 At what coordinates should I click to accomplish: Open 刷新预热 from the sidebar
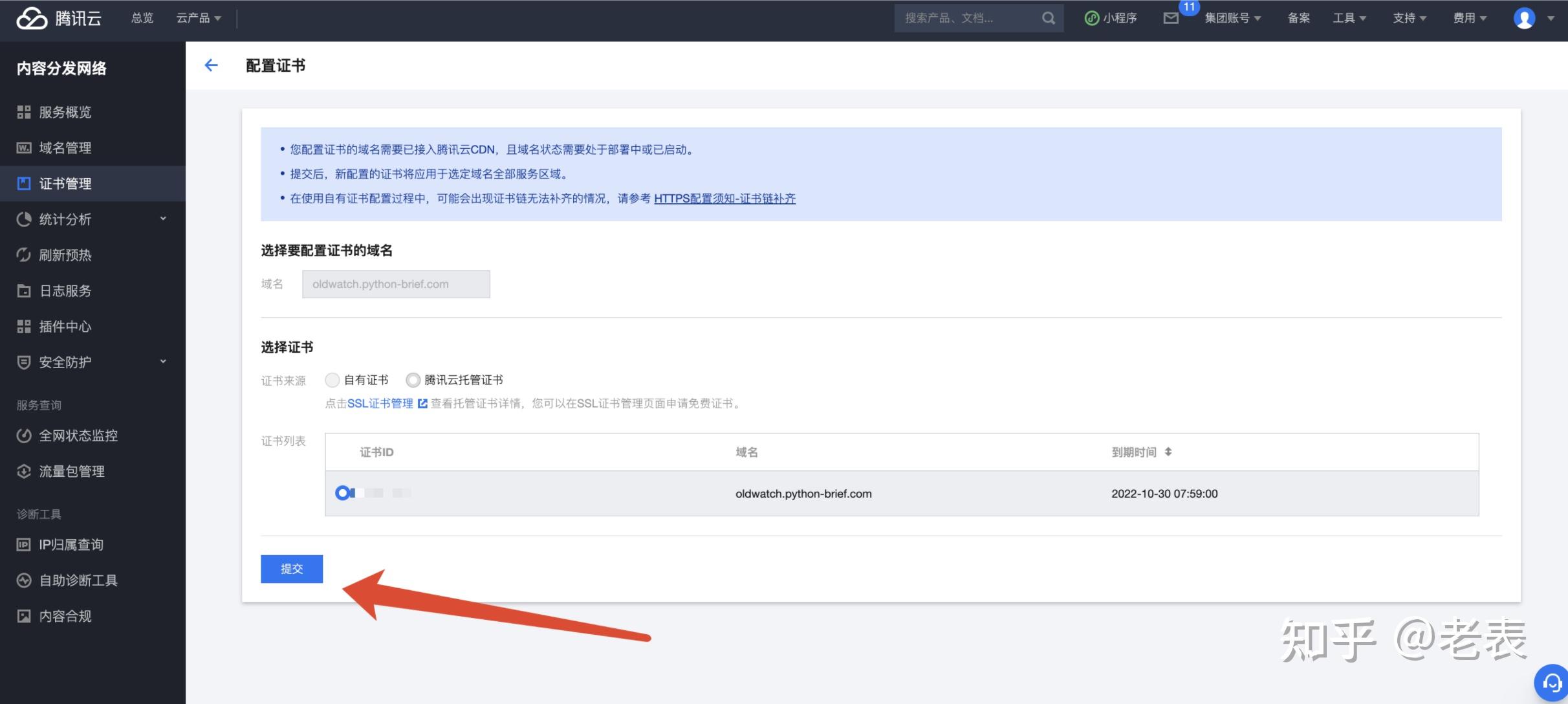point(65,255)
